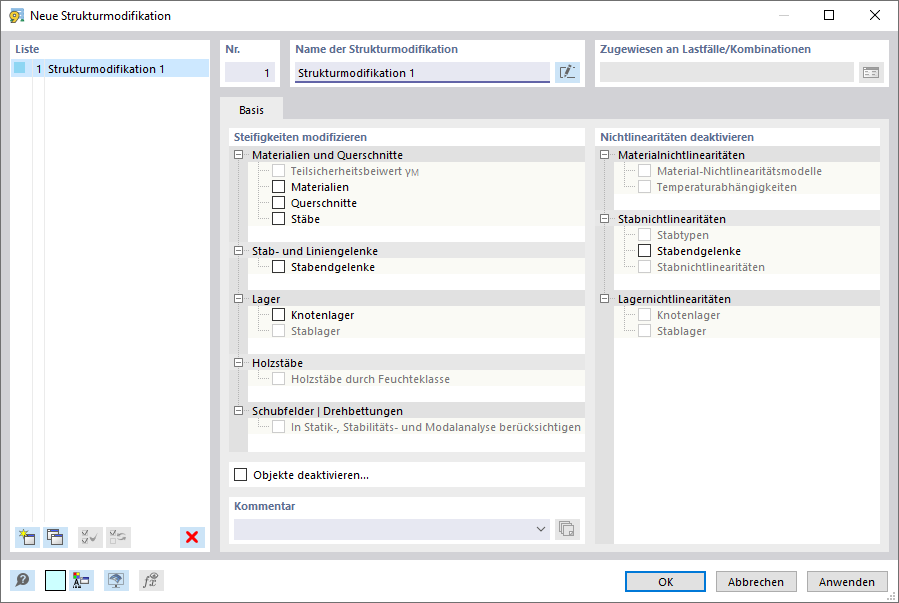The image size is (899, 603).
Task: Click the Anwenden button
Action: click(847, 581)
